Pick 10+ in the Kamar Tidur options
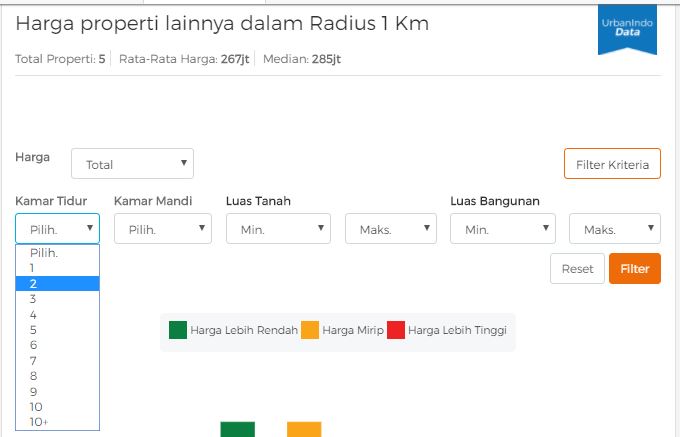680x437 pixels. click(58, 422)
